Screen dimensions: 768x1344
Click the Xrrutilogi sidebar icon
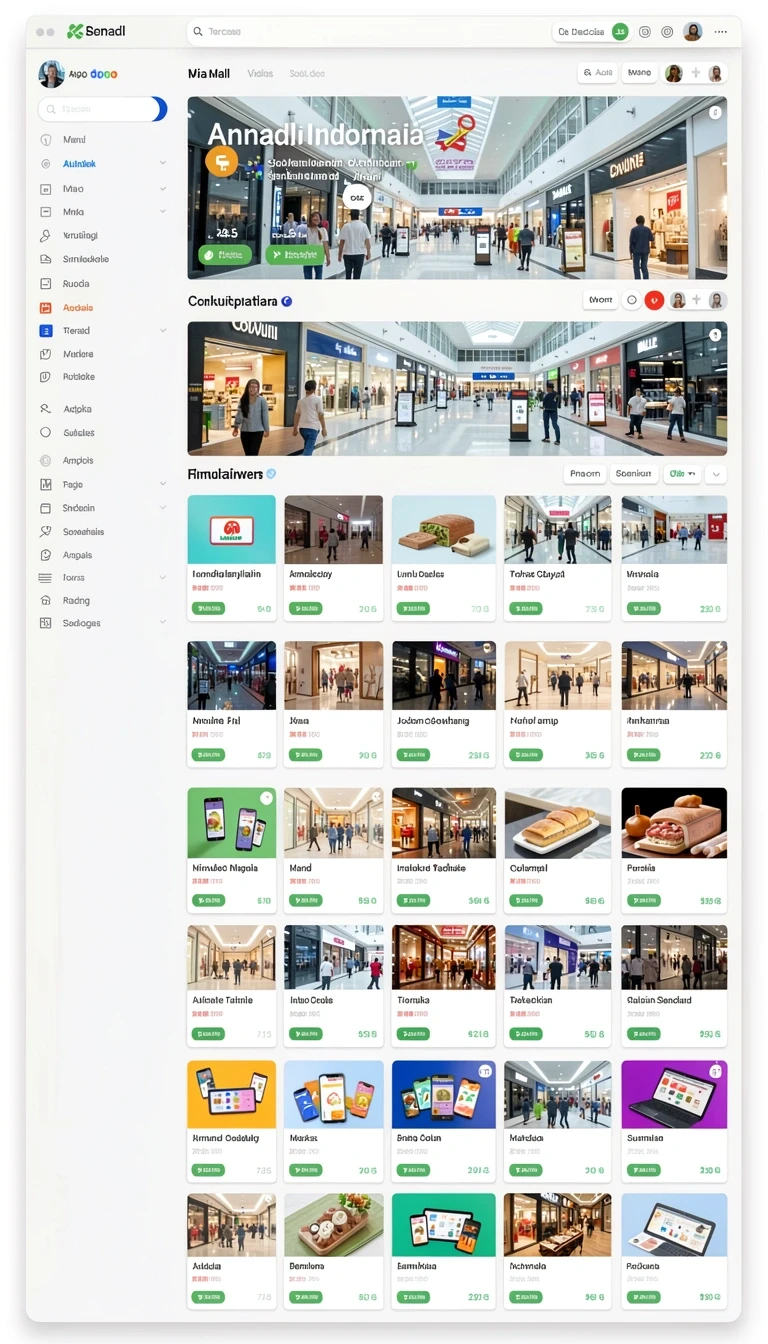[45, 236]
